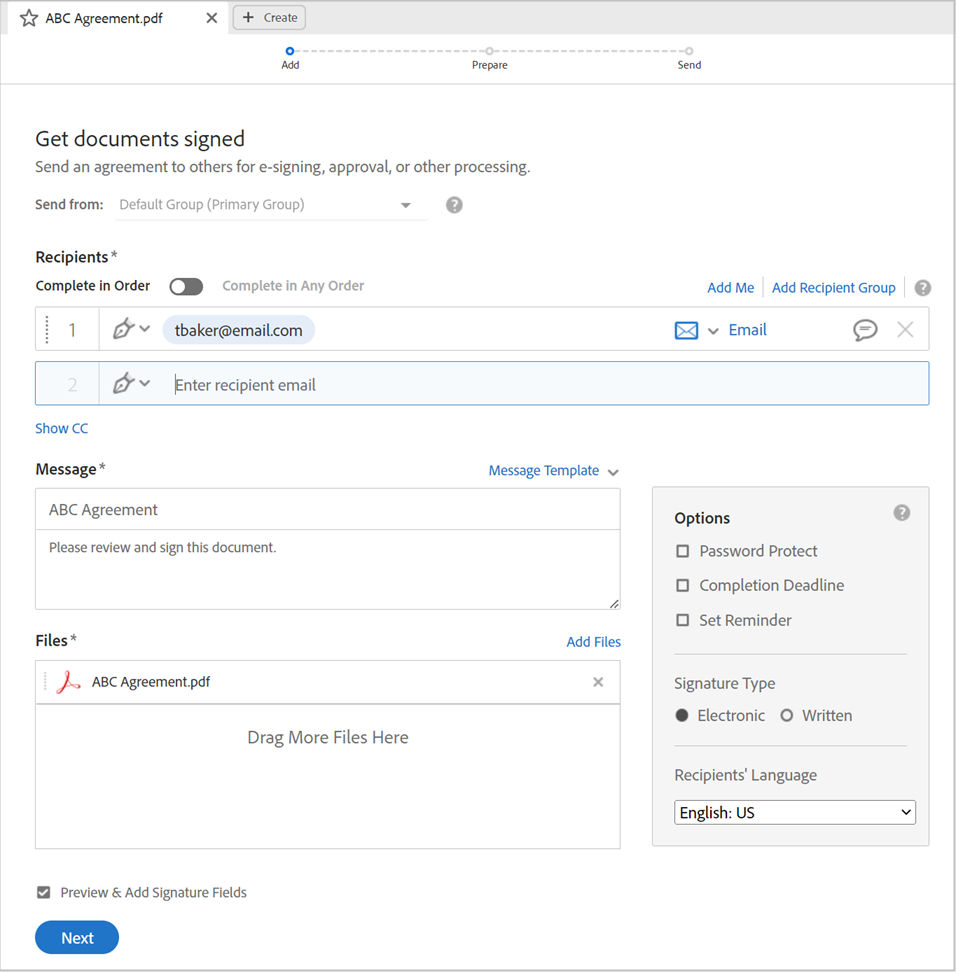Expand the Send from group dropdown
The height and width of the screenshot is (973, 956).
406,204
